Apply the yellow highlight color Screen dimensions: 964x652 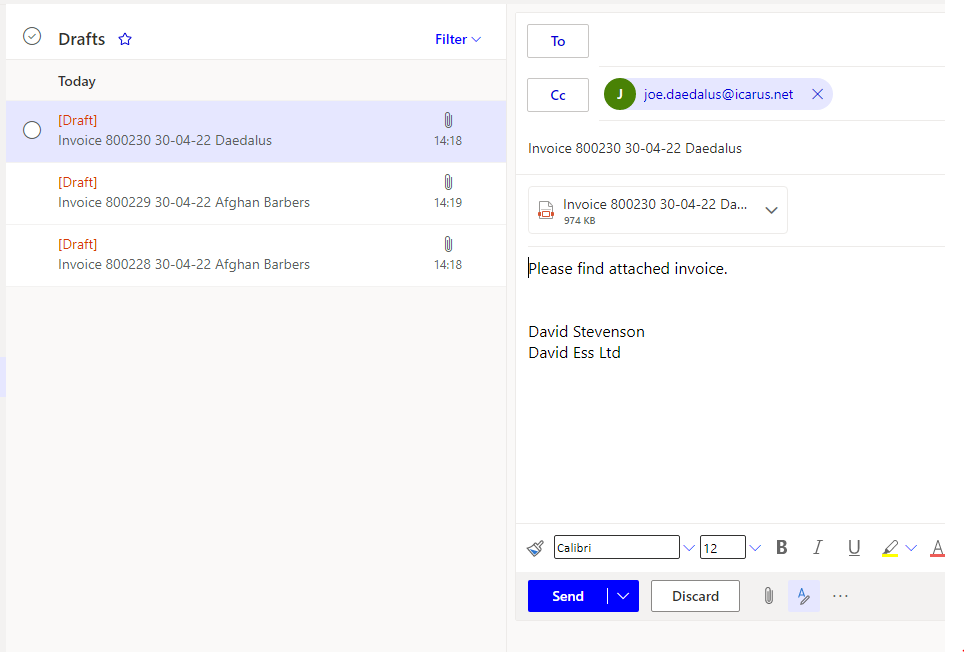[x=889, y=548]
